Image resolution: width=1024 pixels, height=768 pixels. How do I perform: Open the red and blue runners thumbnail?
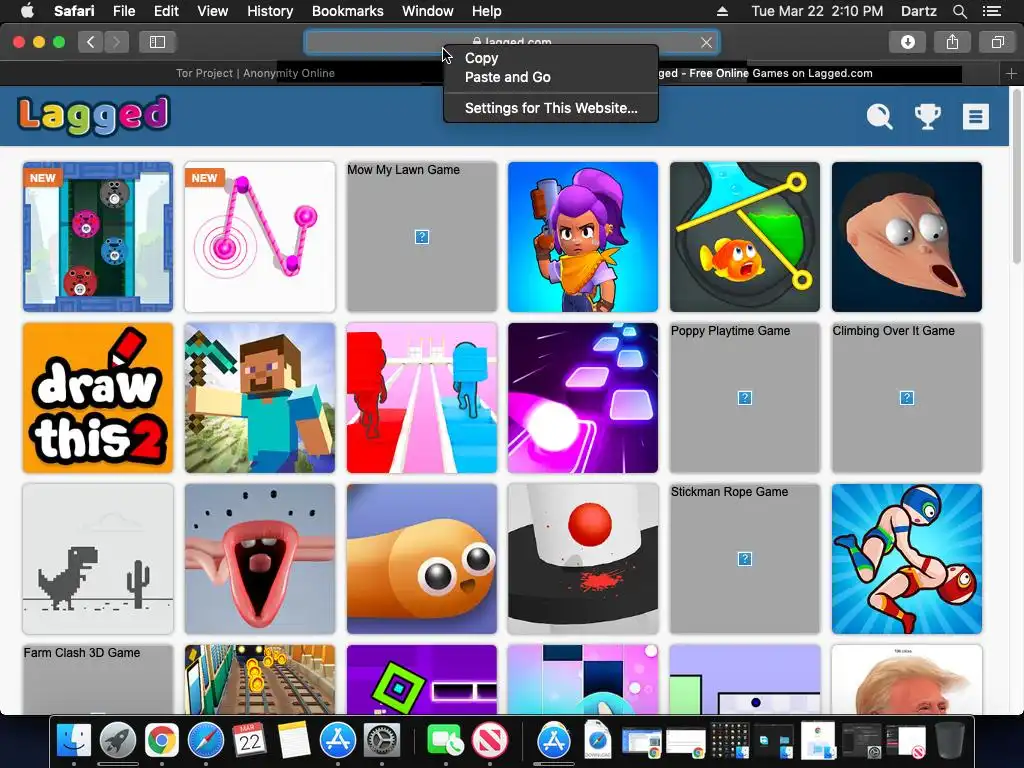click(x=421, y=398)
